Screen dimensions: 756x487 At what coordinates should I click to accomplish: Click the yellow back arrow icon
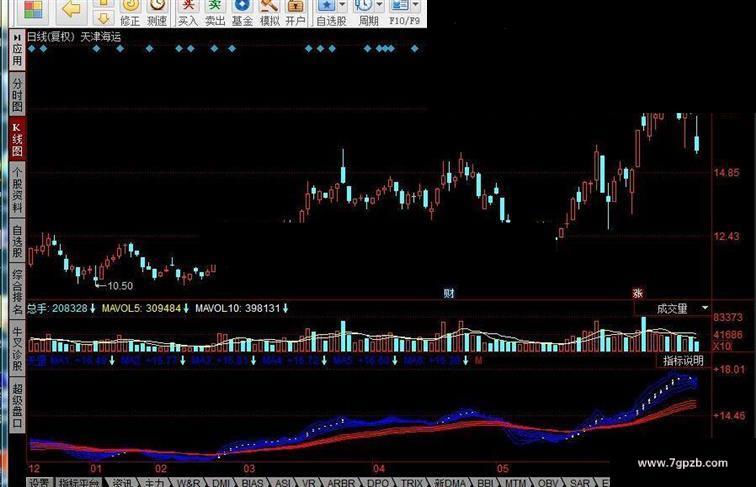[71, 8]
